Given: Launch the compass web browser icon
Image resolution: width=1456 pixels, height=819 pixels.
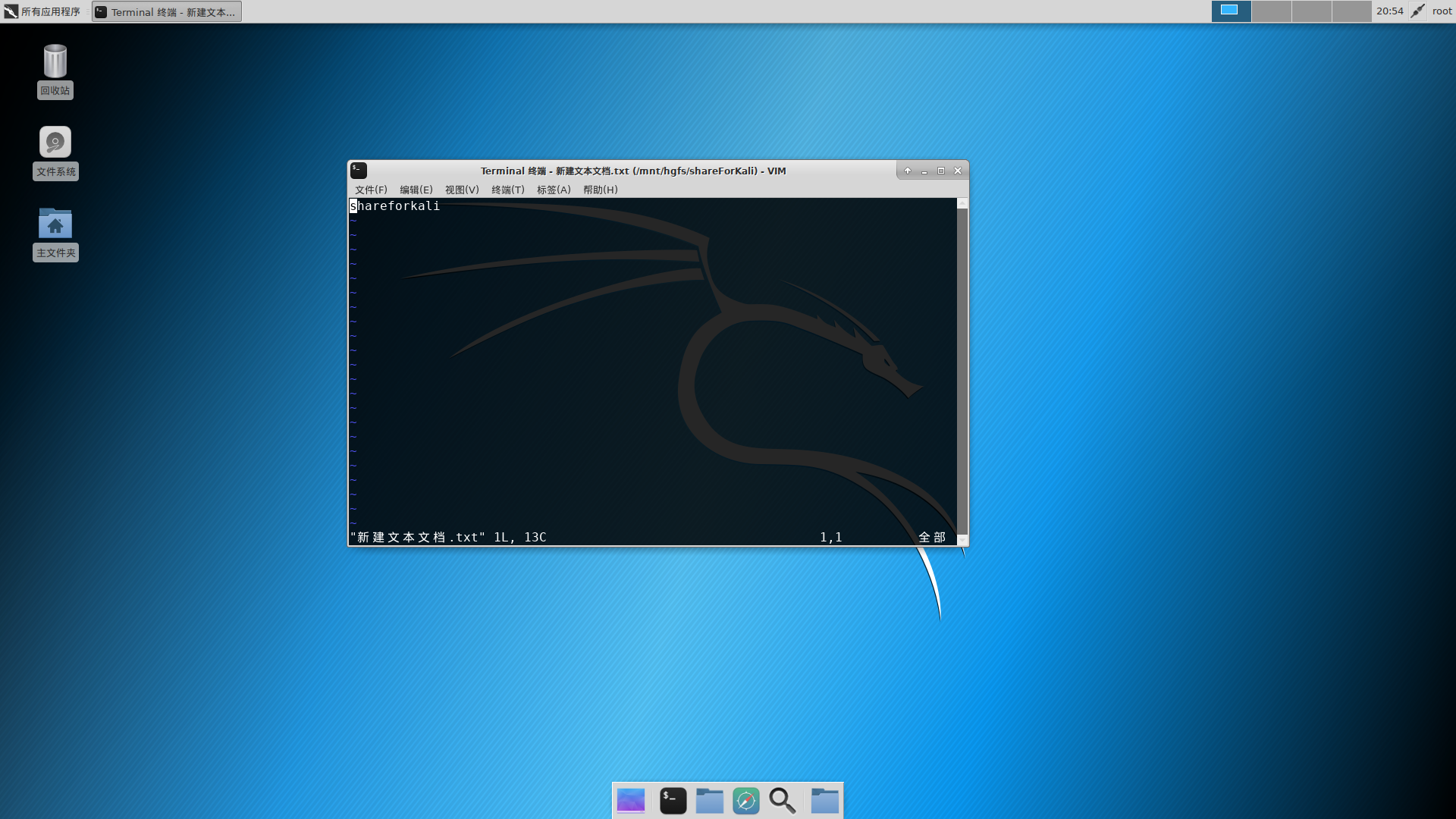Looking at the screenshot, I should click(x=745, y=801).
